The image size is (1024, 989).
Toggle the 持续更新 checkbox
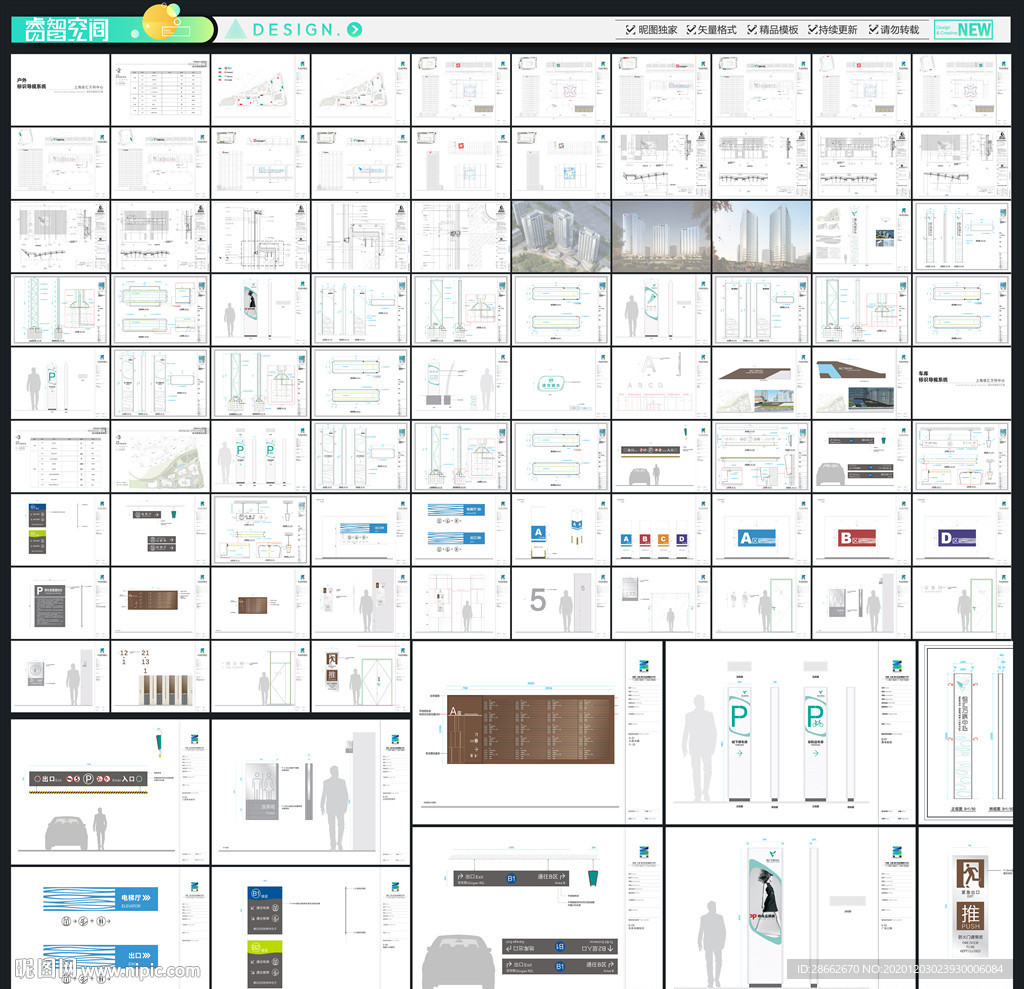[812, 29]
